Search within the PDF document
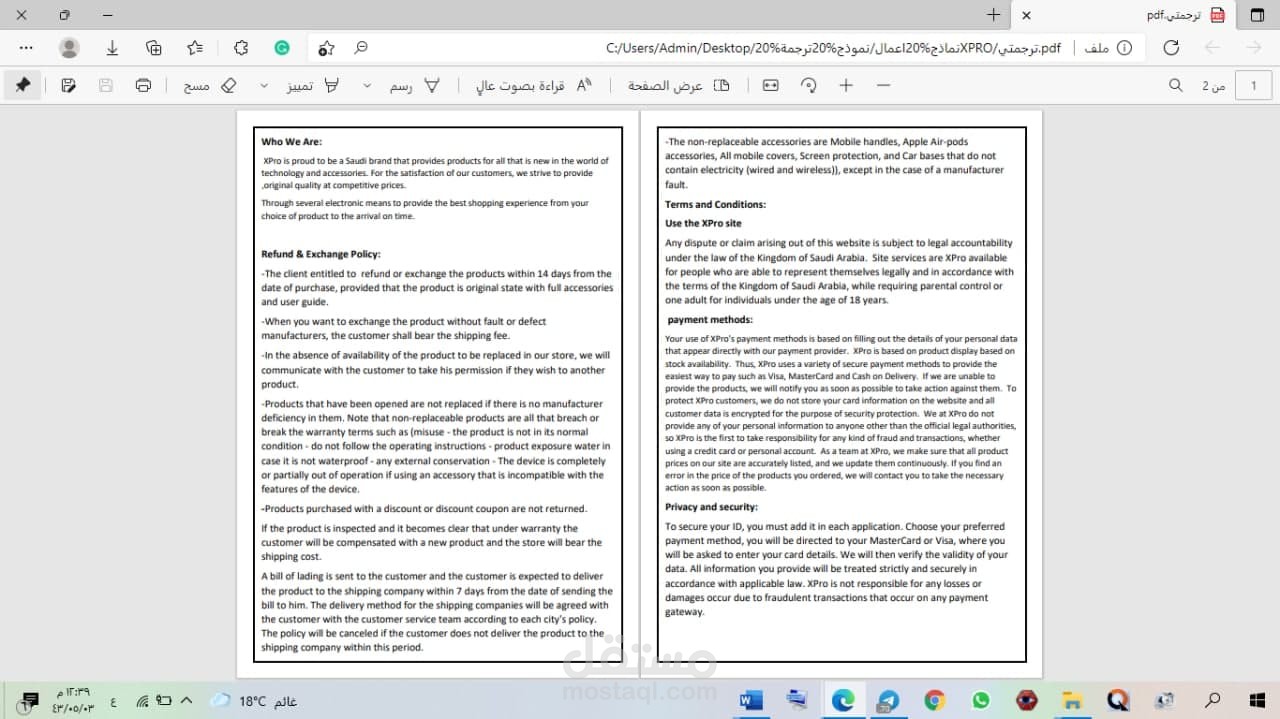1280x719 pixels. click(x=1176, y=86)
